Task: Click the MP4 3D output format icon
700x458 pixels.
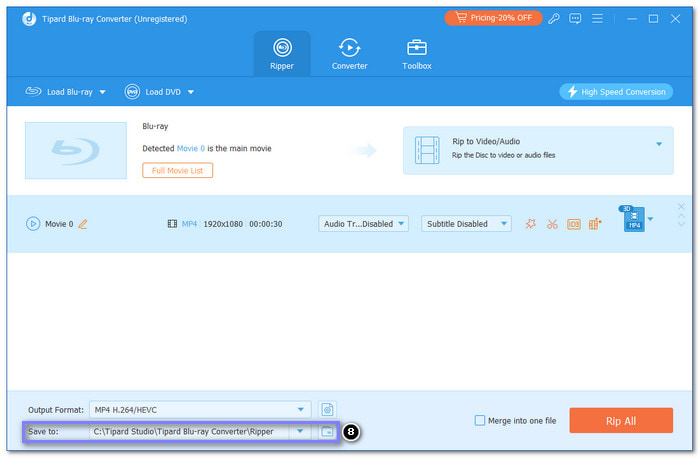Action: point(633,219)
